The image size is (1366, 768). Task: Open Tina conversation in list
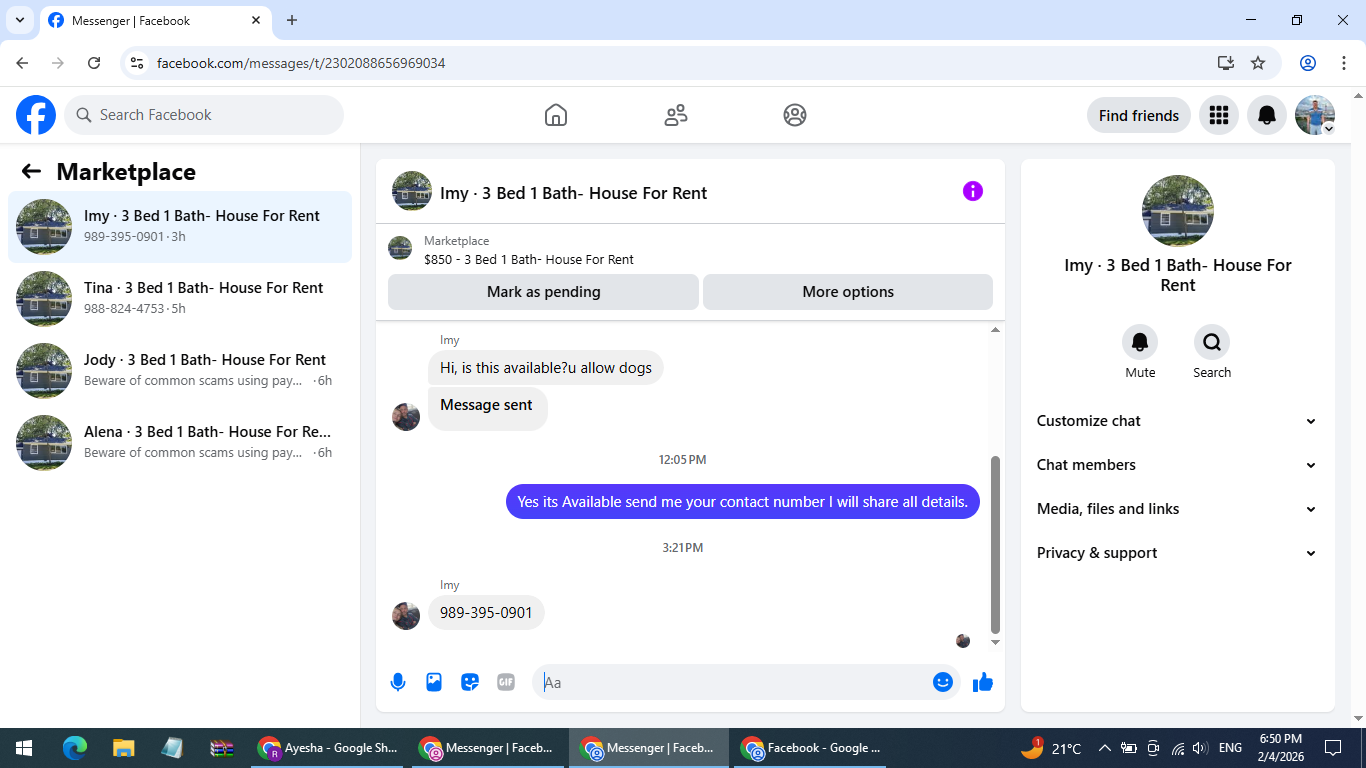(180, 299)
